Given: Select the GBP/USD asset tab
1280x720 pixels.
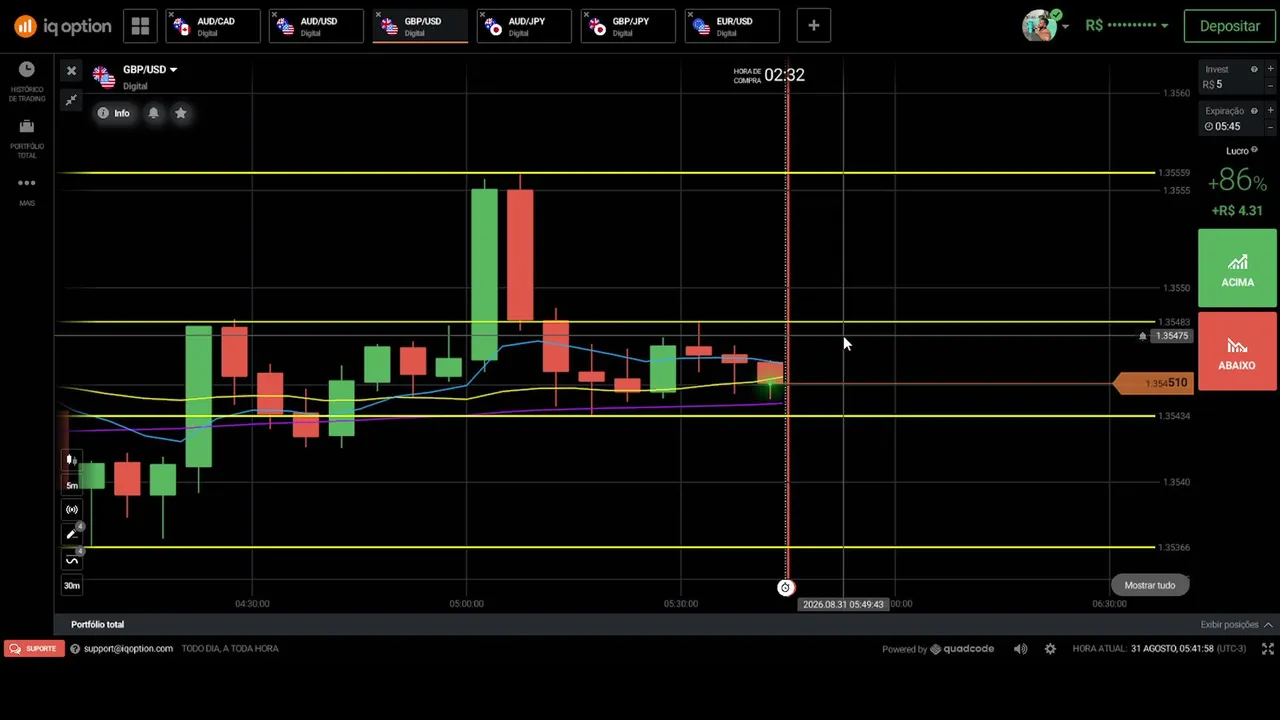Looking at the screenshot, I should [x=421, y=27].
